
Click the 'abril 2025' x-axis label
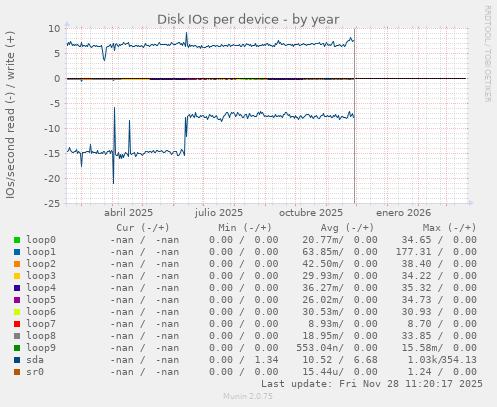pyautogui.click(x=128, y=213)
